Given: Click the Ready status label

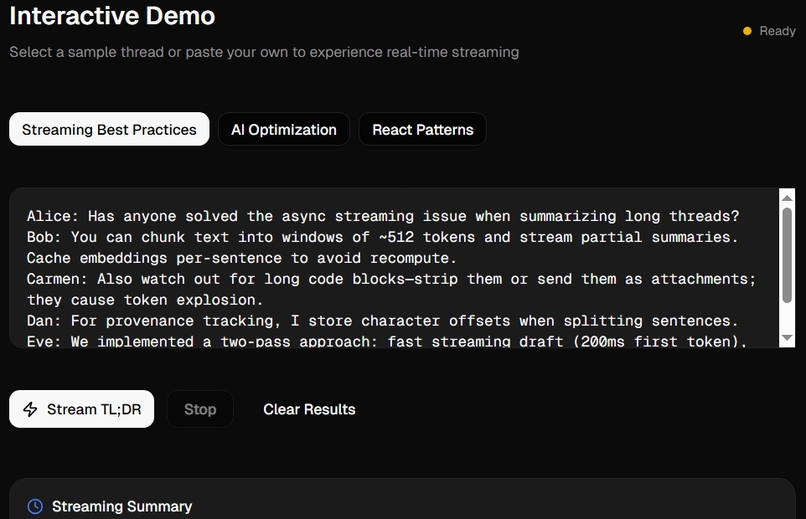Looking at the screenshot, I should click(x=777, y=31).
